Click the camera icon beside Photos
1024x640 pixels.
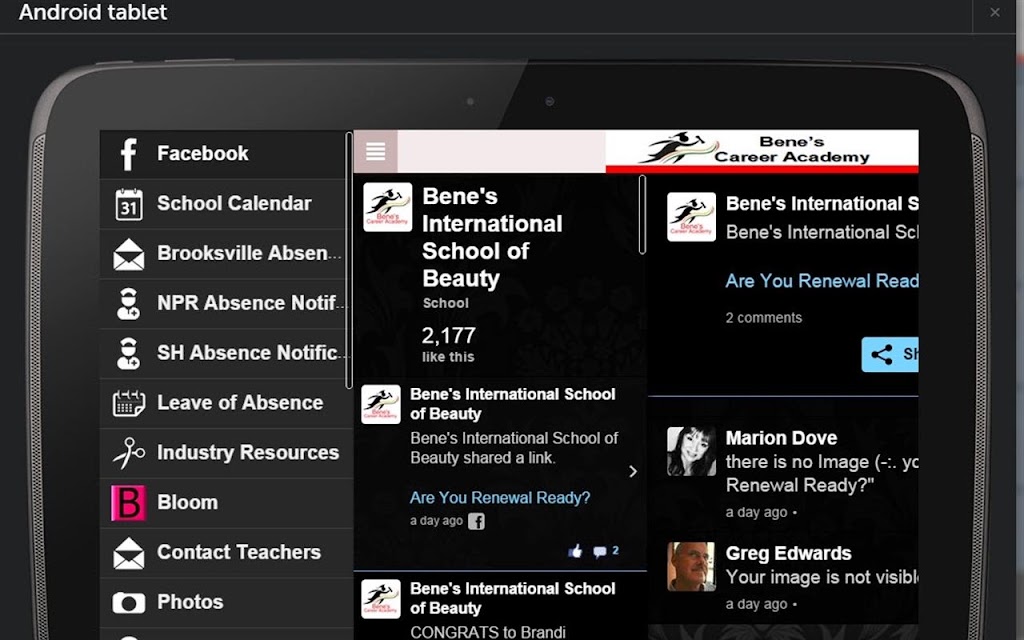tap(129, 603)
